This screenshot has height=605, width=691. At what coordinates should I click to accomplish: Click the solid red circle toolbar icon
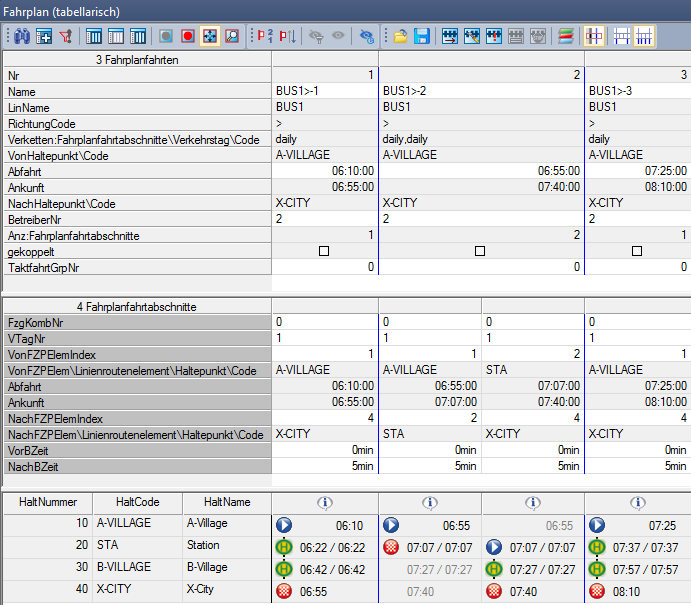coord(188,37)
